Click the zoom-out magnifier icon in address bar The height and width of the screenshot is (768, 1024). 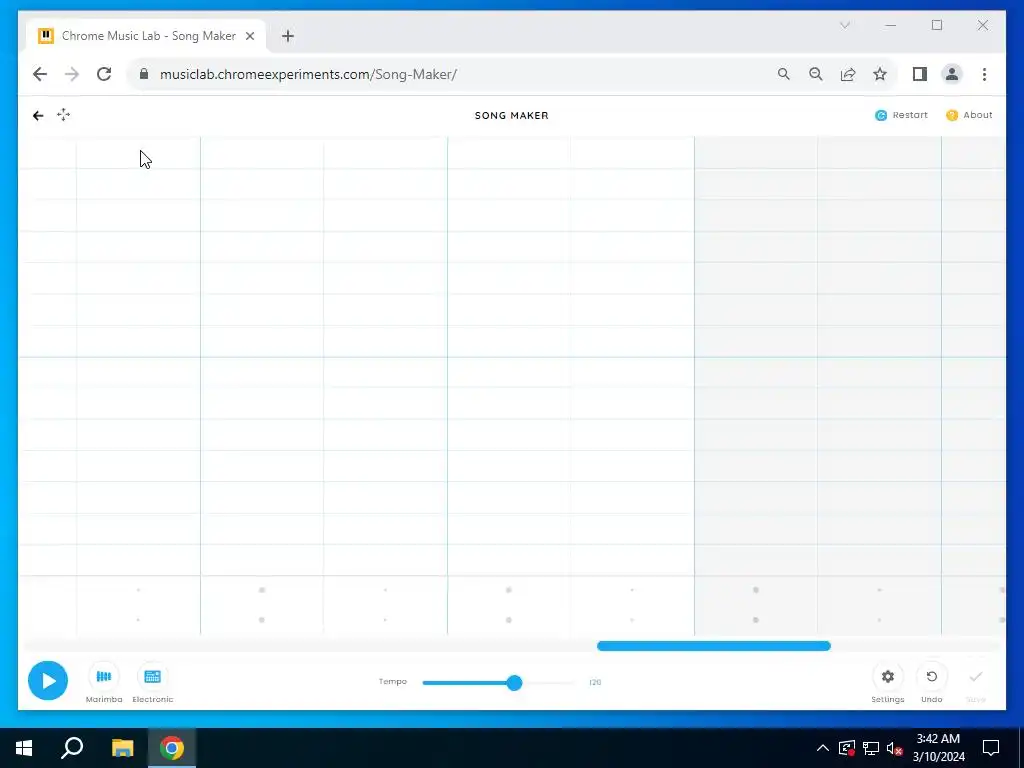coord(816,74)
